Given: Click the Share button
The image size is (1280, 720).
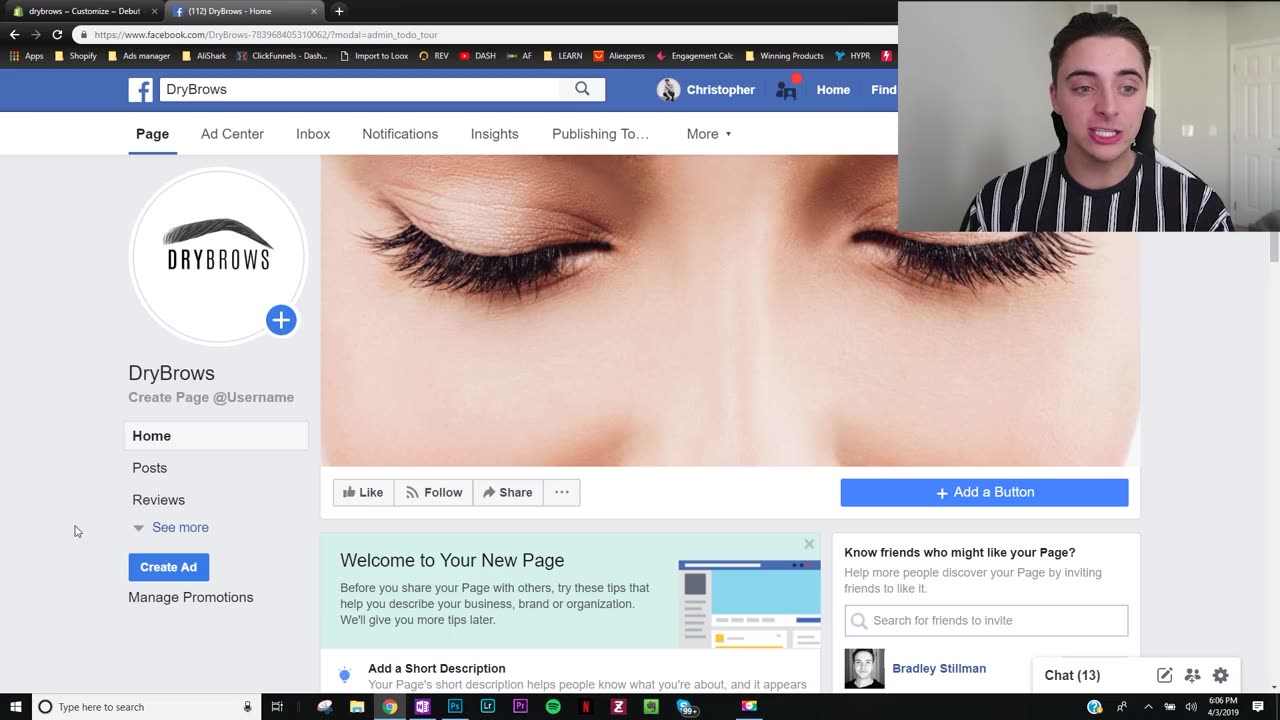Looking at the screenshot, I should (508, 492).
